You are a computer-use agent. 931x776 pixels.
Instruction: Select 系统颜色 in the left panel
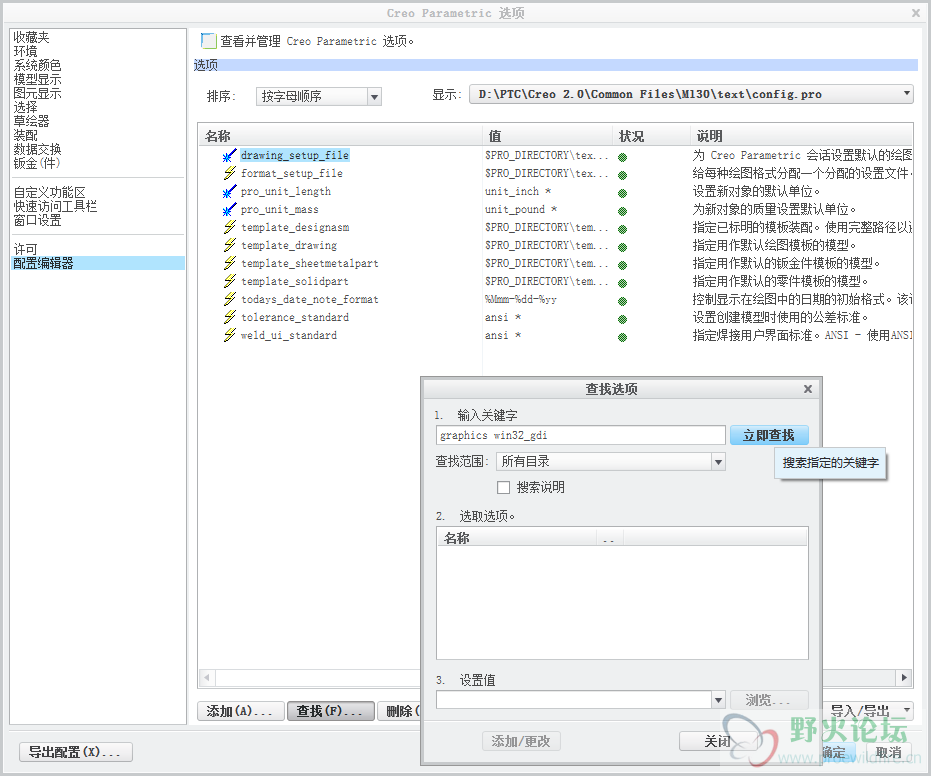[x=37, y=65]
